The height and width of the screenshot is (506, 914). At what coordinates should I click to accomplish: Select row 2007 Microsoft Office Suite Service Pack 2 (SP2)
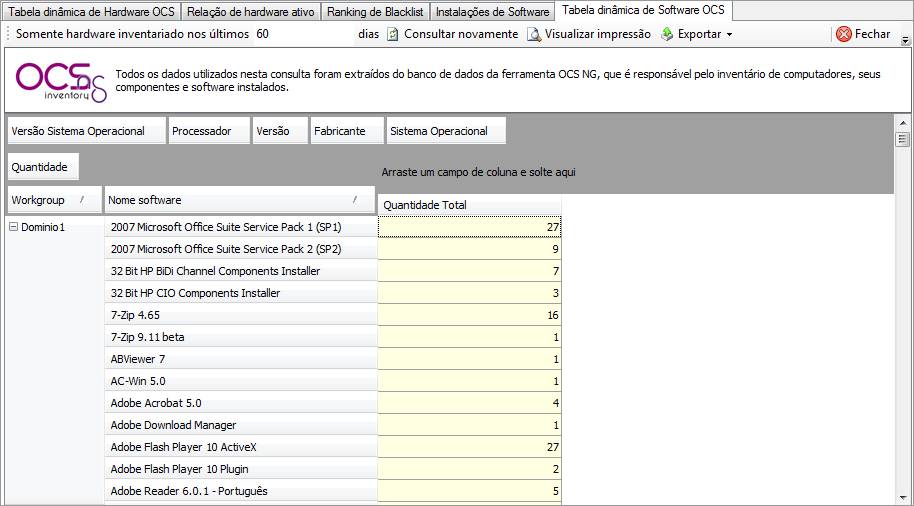pyautogui.click(x=241, y=249)
